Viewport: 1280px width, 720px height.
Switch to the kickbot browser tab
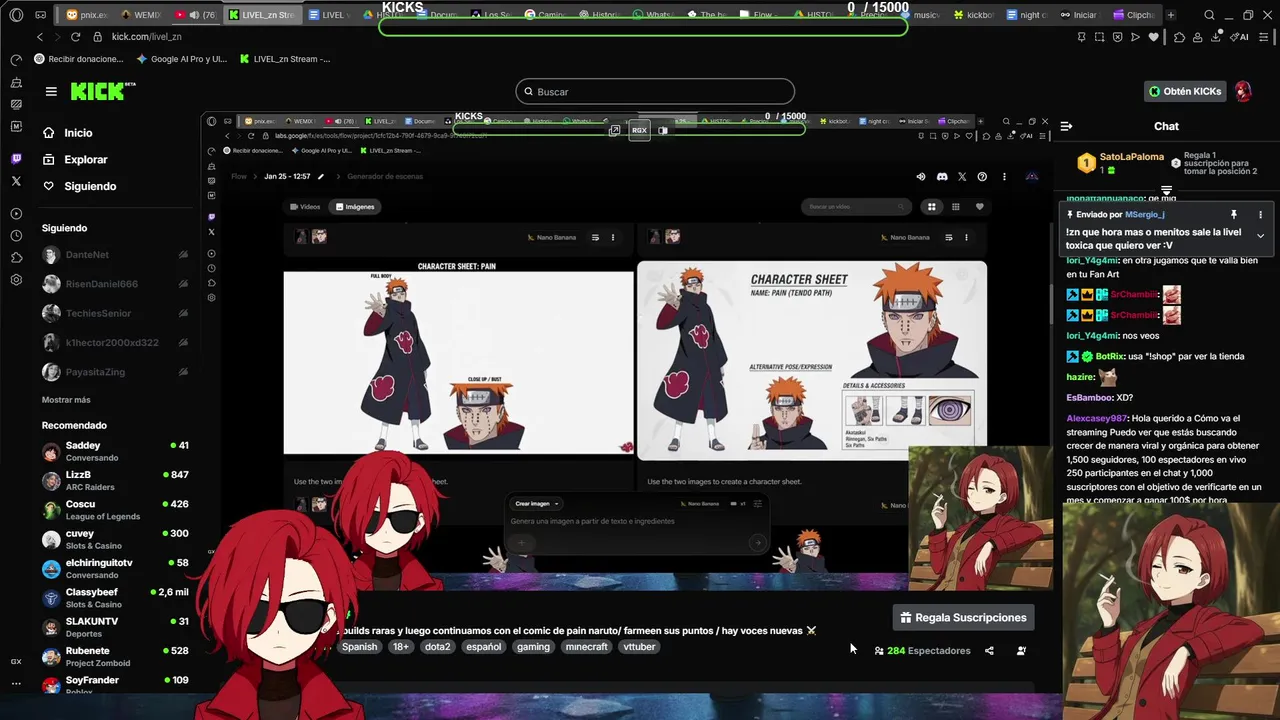click(975, 15)
